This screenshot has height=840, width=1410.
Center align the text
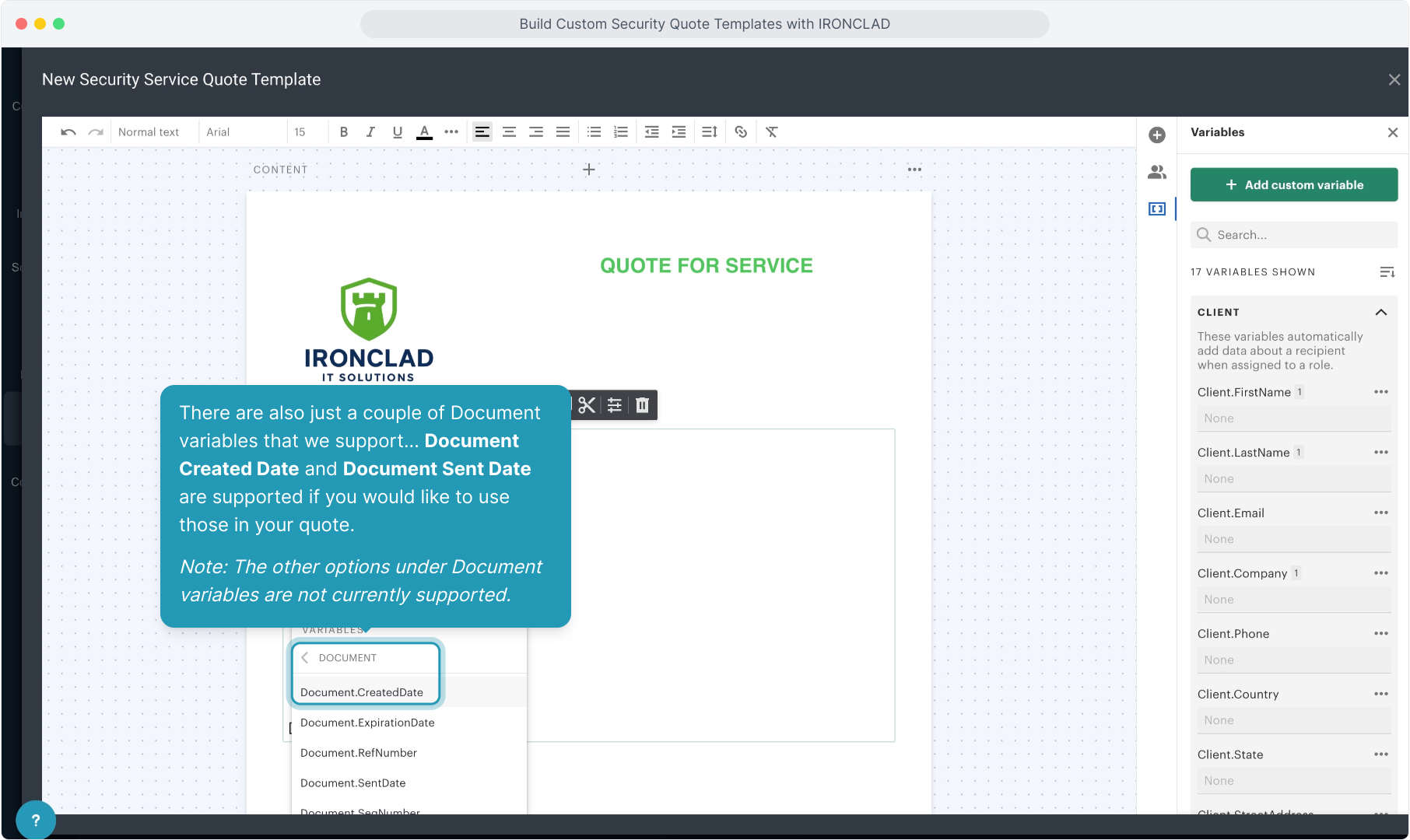[509, 132]
